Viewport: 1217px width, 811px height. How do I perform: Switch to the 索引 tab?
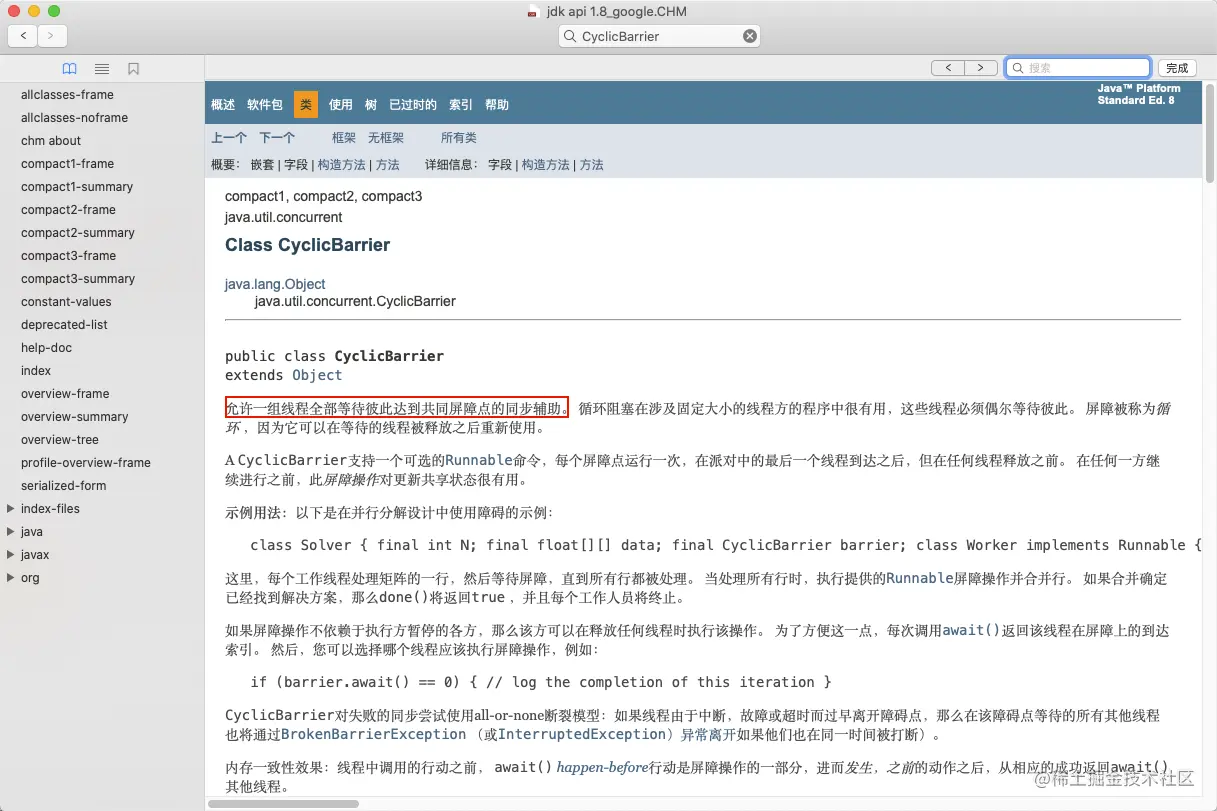tap(460, 104)
